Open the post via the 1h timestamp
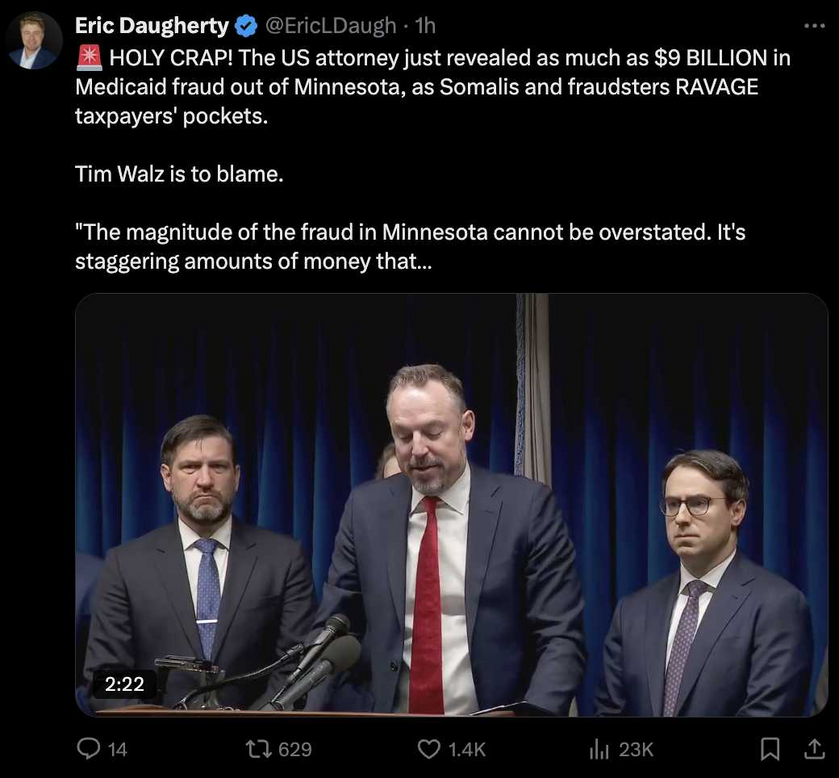 pos(425,26)
